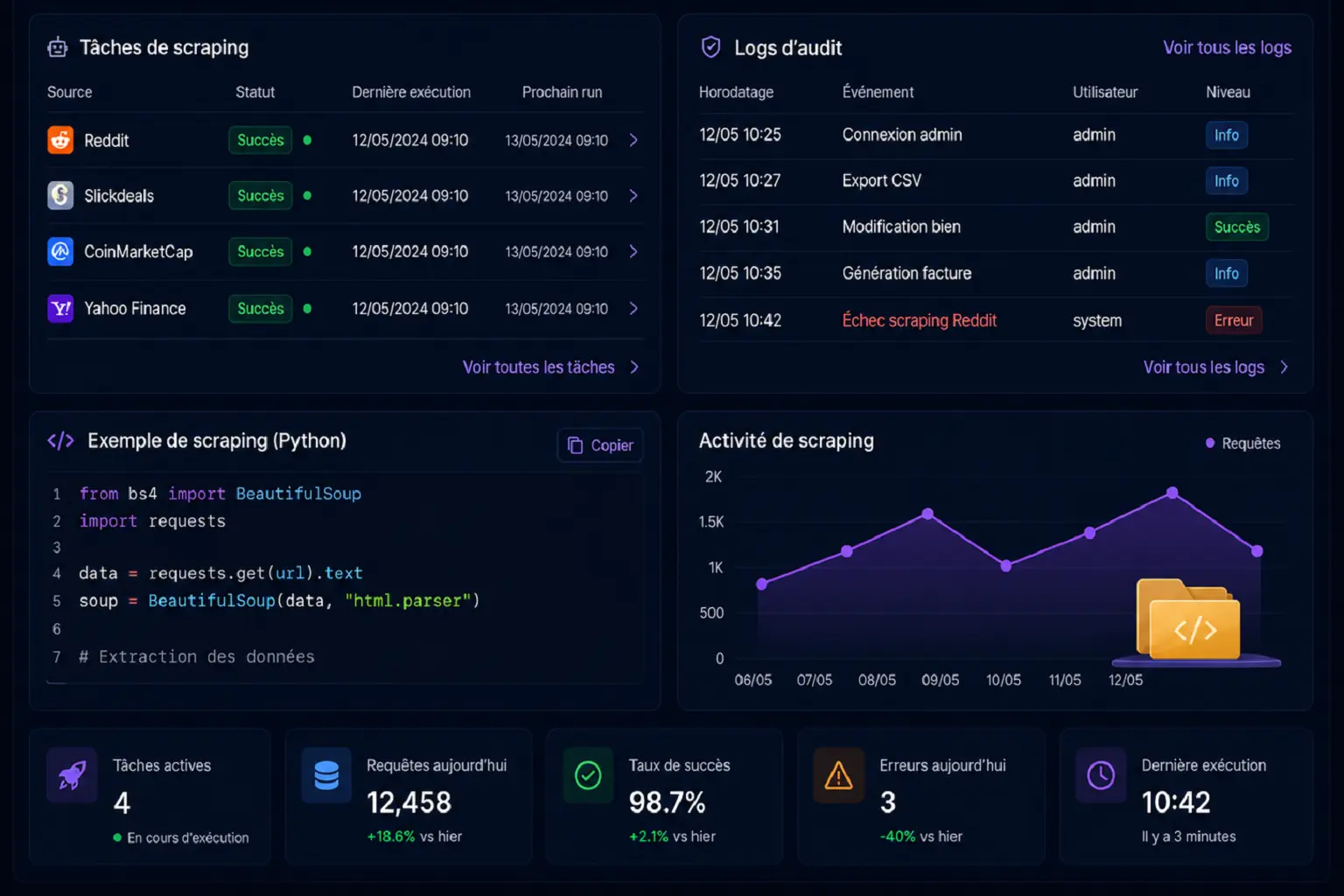Screen dimensions: 1344x896
Task: Click the warning triangle icon for Erreurs aujourd'hui
Action: (x=838, y=775)
